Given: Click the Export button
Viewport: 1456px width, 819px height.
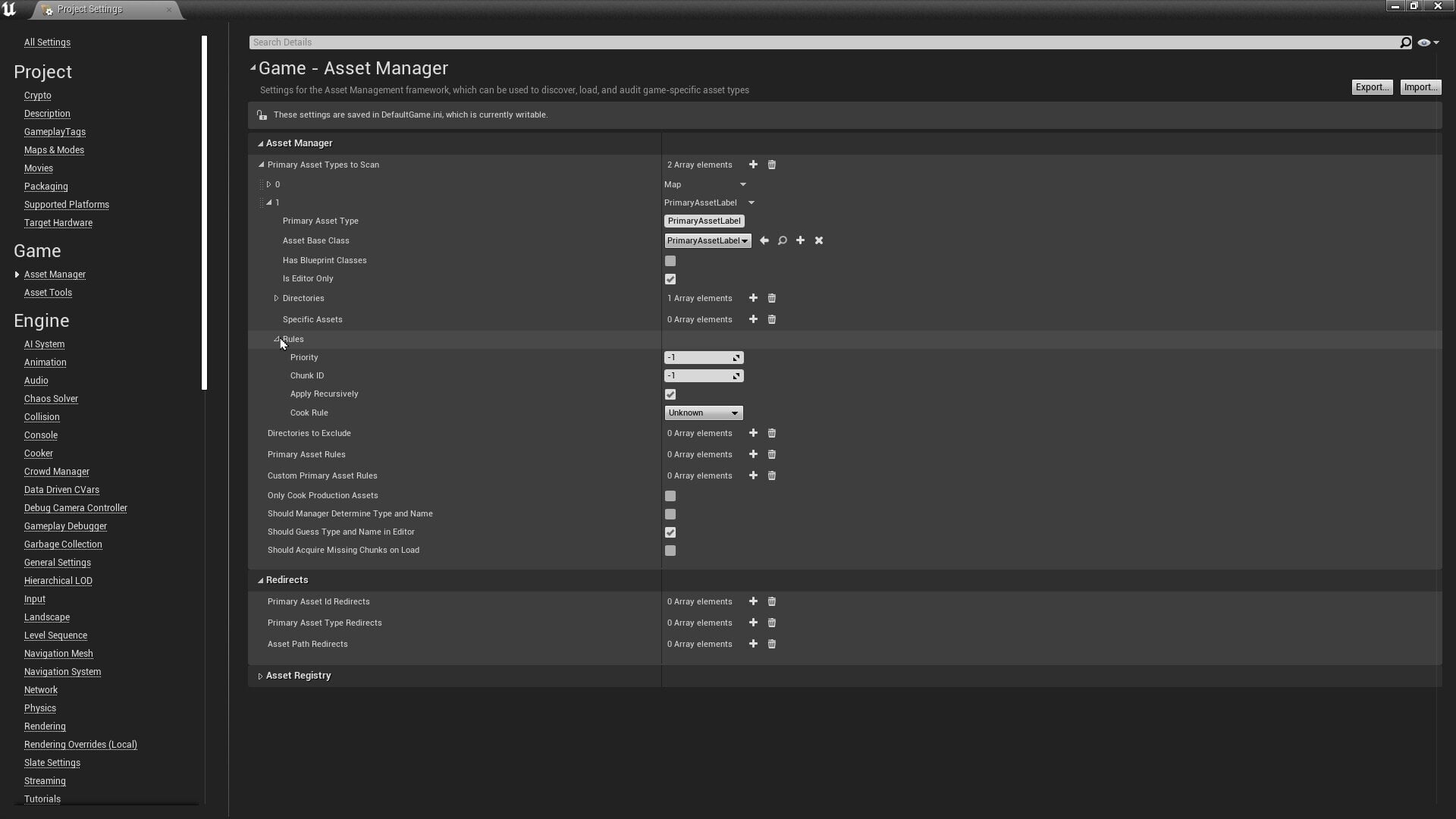Looking at the screenshot, I should click(1372, 87).
